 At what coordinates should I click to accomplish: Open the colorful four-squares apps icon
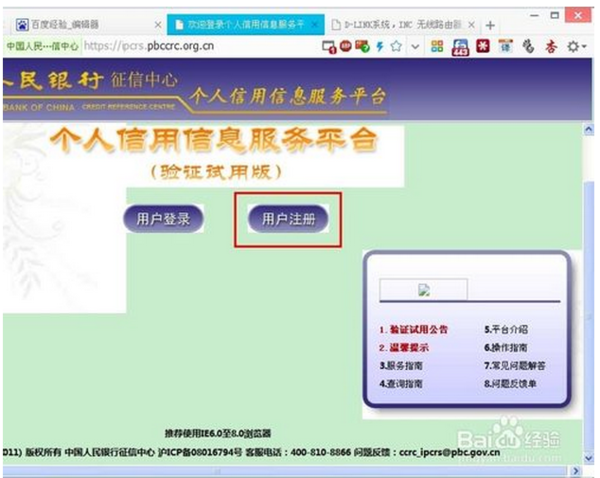[x=437, y=46]
